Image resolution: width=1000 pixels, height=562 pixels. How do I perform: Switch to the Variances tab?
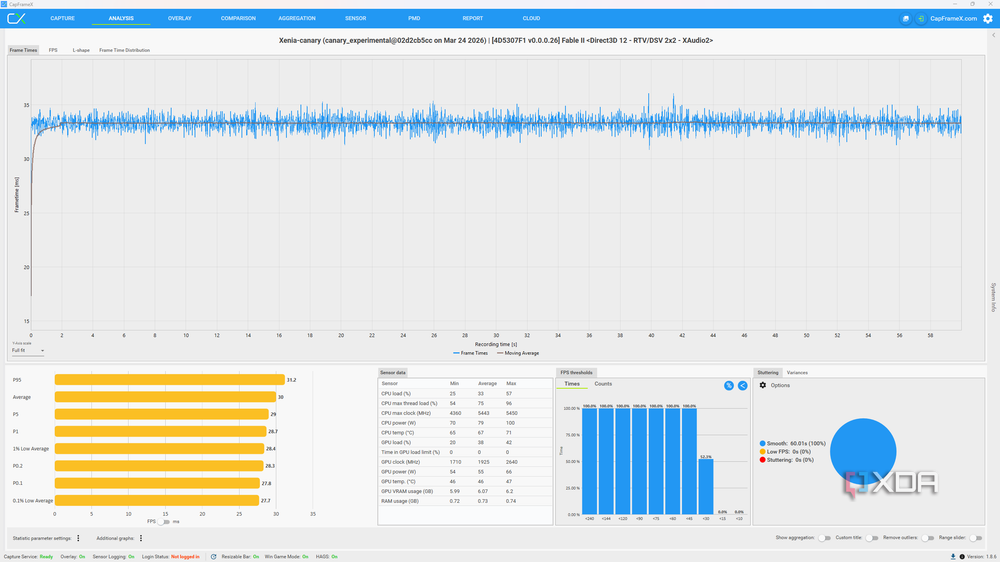(x=797, y=373)
